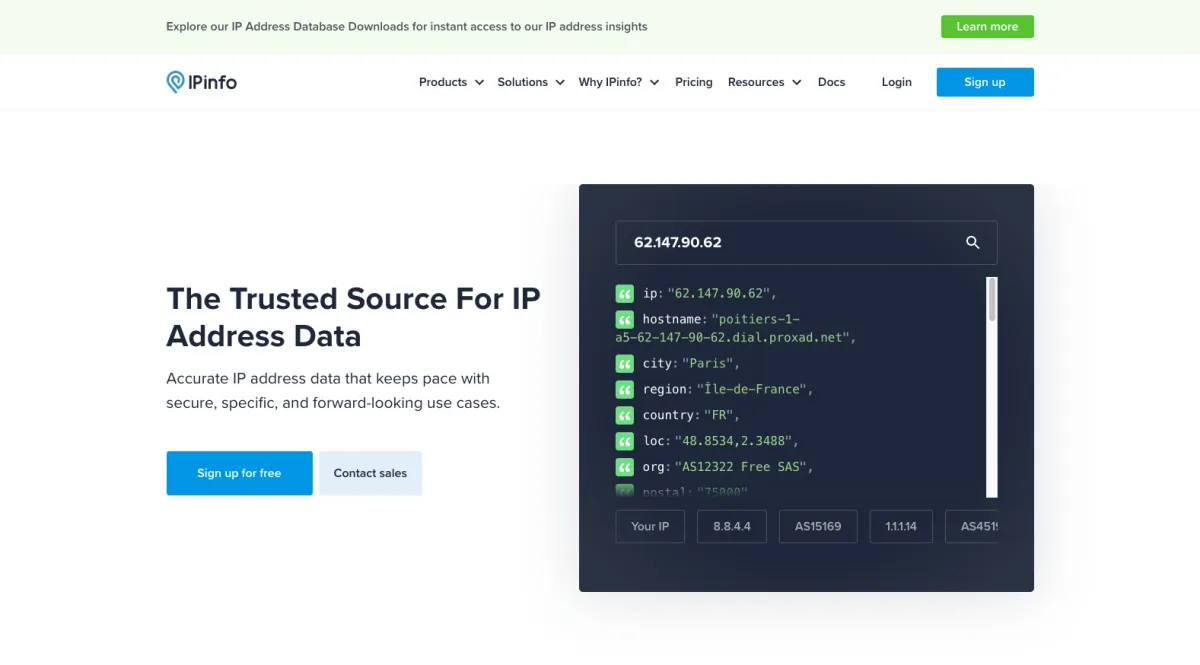Click the quote icon beside the loc field

click(625, 441)
